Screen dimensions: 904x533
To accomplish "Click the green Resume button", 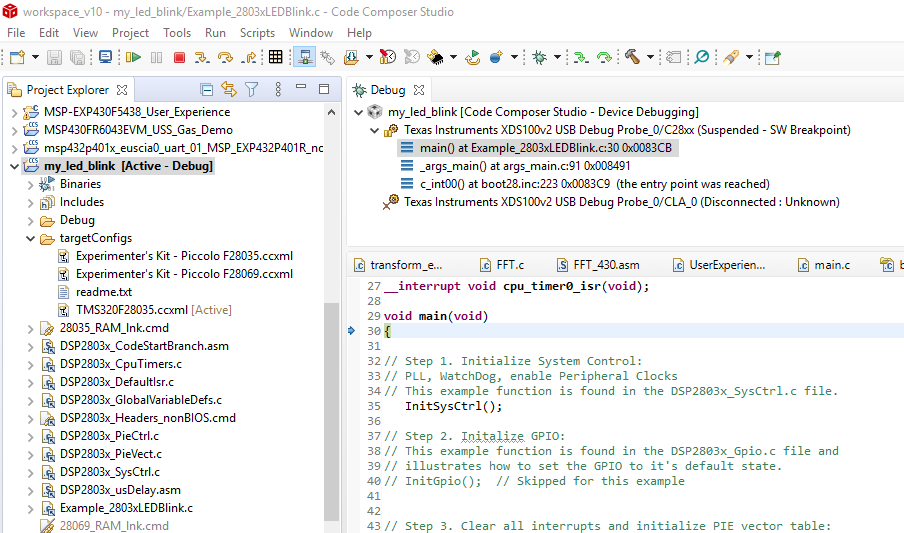I will 134,57.
